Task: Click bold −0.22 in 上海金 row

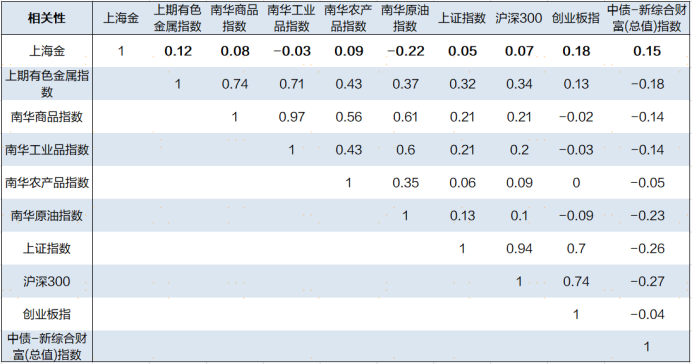Action: point(405,51)
